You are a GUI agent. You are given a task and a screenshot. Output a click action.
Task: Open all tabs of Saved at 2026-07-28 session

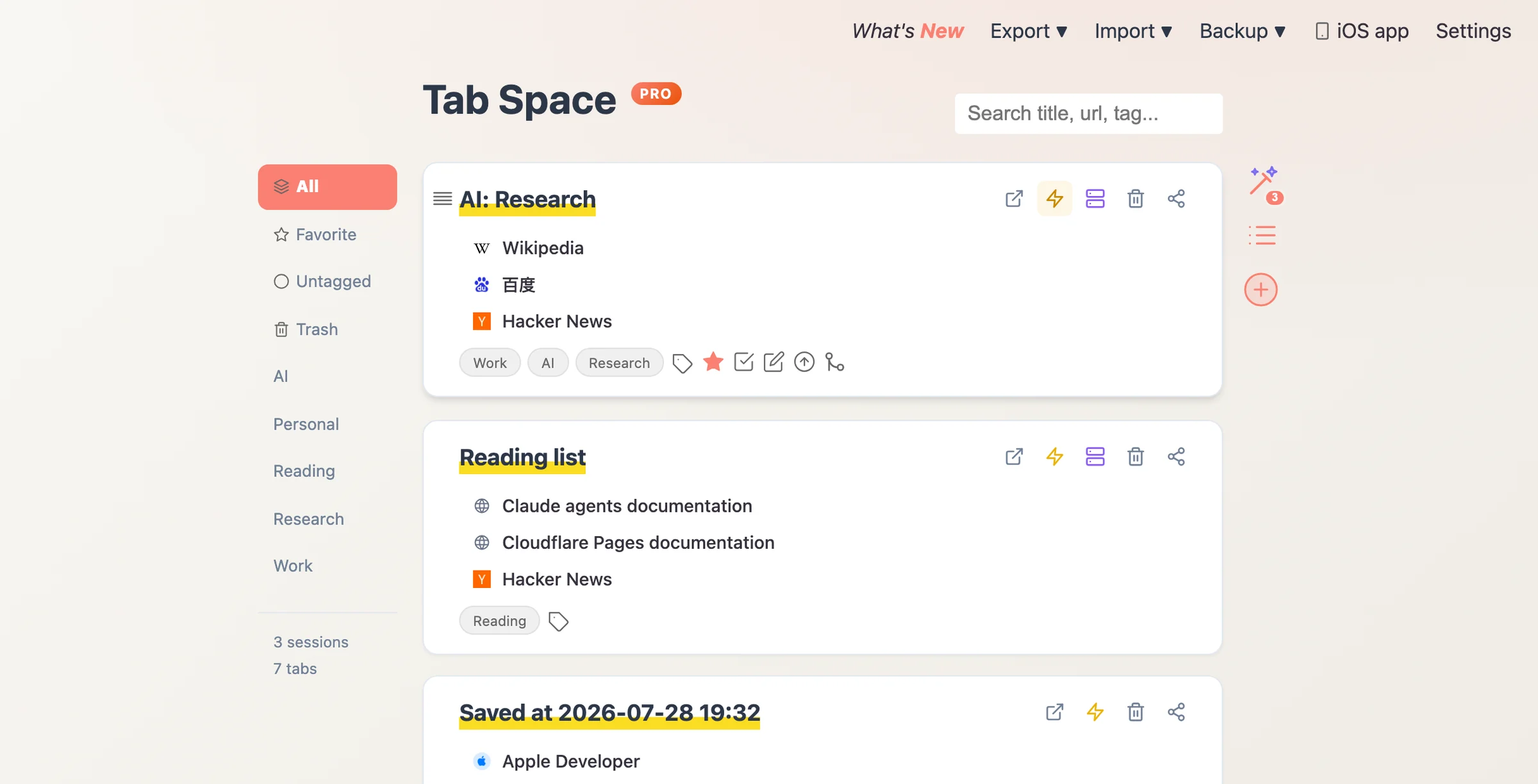point(1055,712)
